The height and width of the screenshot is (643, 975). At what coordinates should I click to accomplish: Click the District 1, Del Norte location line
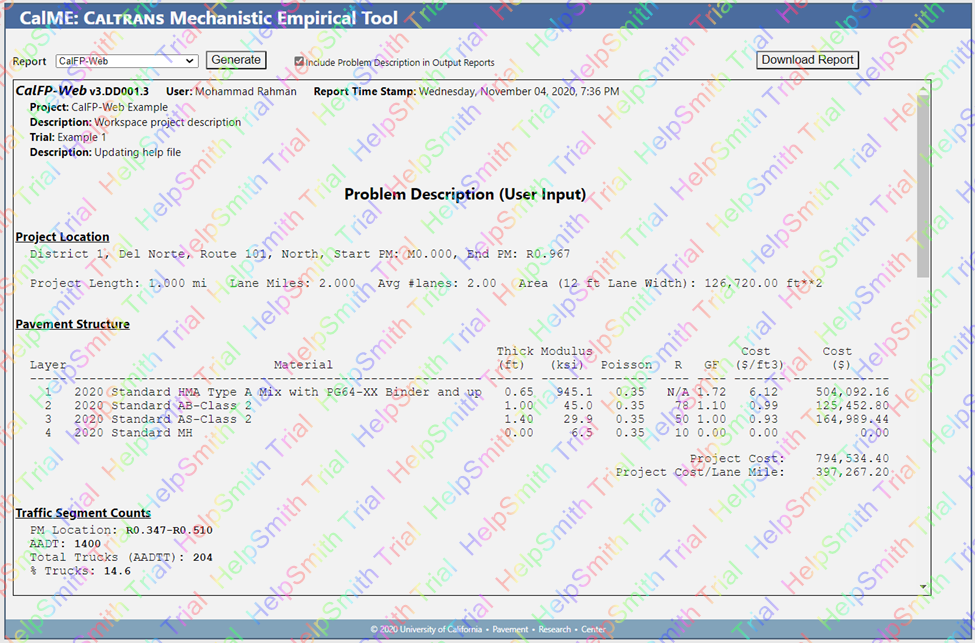[300, 254]
